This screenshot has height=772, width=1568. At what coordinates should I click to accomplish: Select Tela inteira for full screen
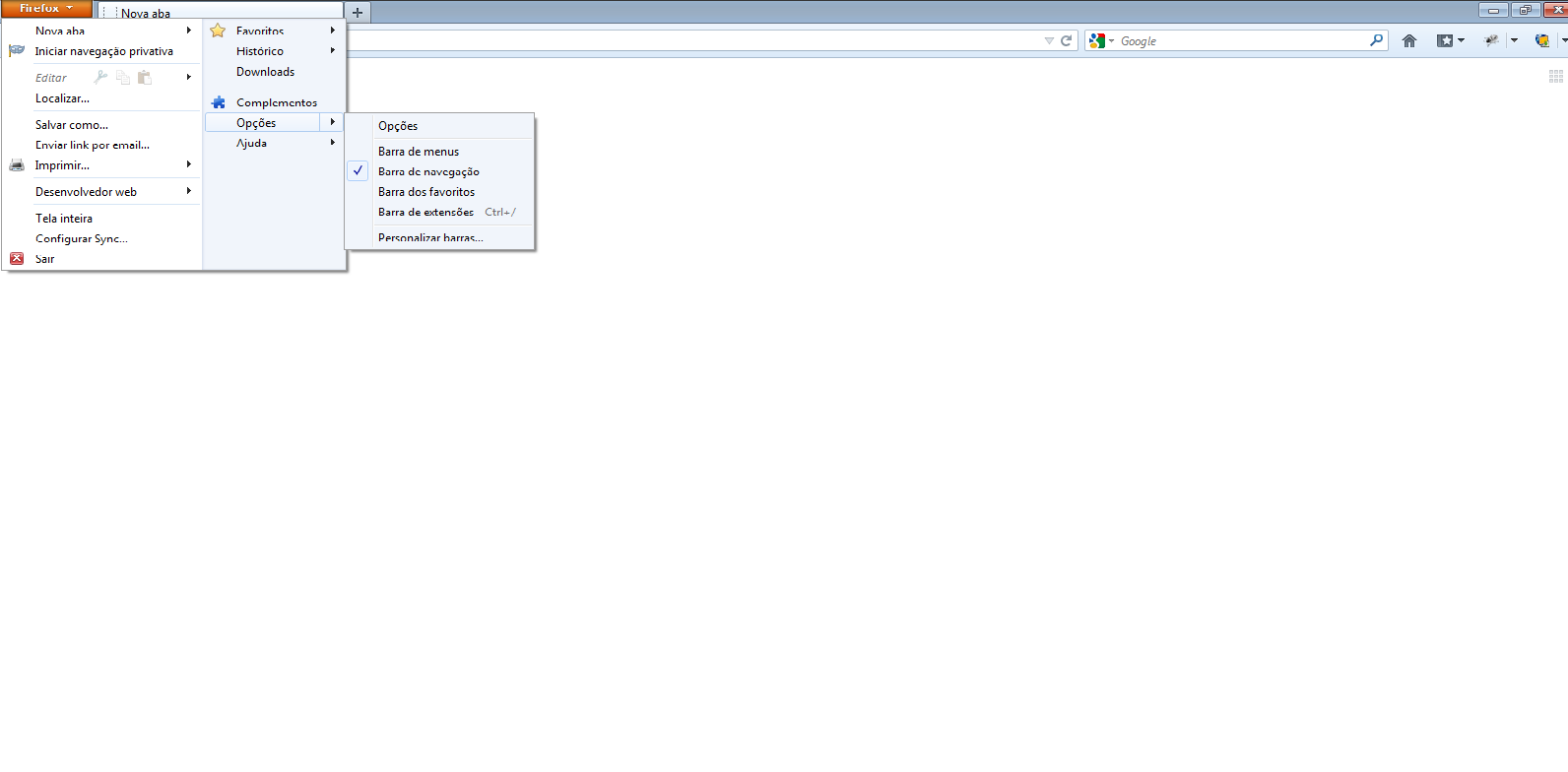[x=64, y=219]
